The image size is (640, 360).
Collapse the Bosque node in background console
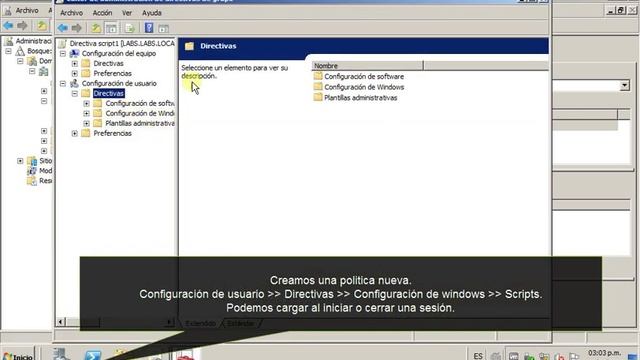[x=8, y=51]
